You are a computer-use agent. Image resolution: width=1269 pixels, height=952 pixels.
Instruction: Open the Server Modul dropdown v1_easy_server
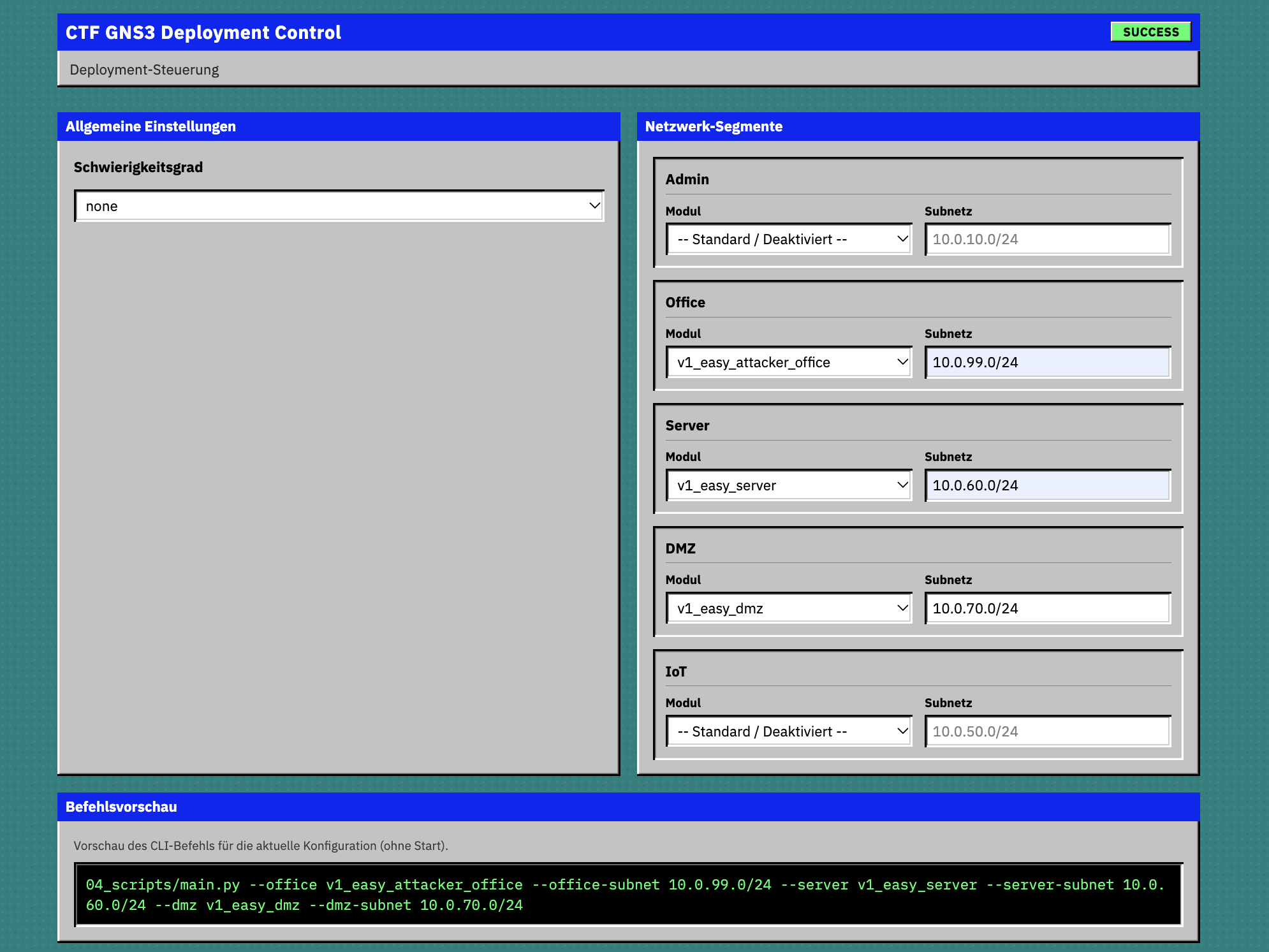(789, 485)
